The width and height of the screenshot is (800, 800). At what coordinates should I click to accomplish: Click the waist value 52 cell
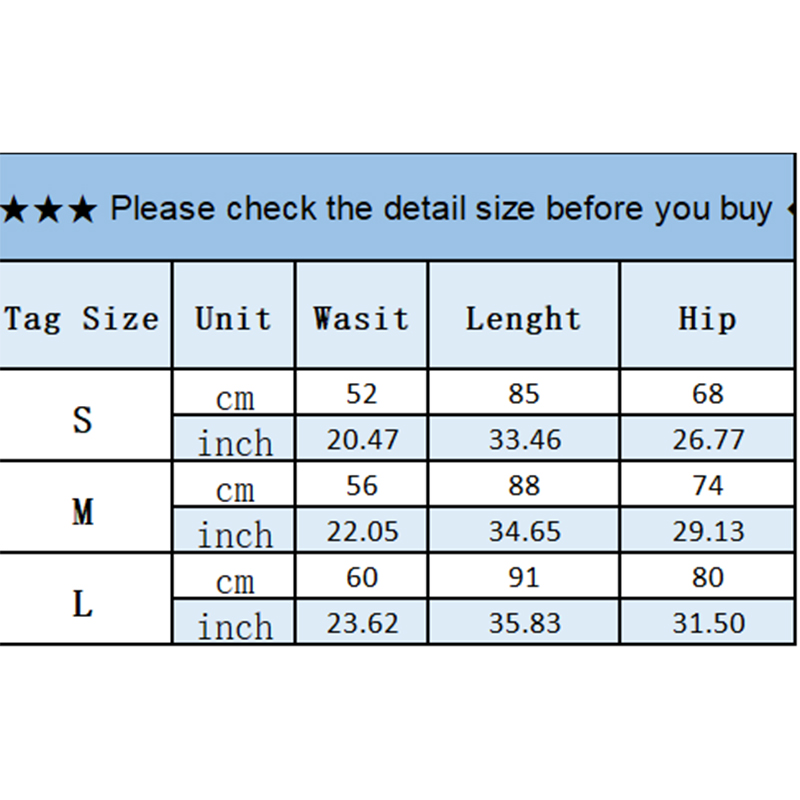point(361,394)
